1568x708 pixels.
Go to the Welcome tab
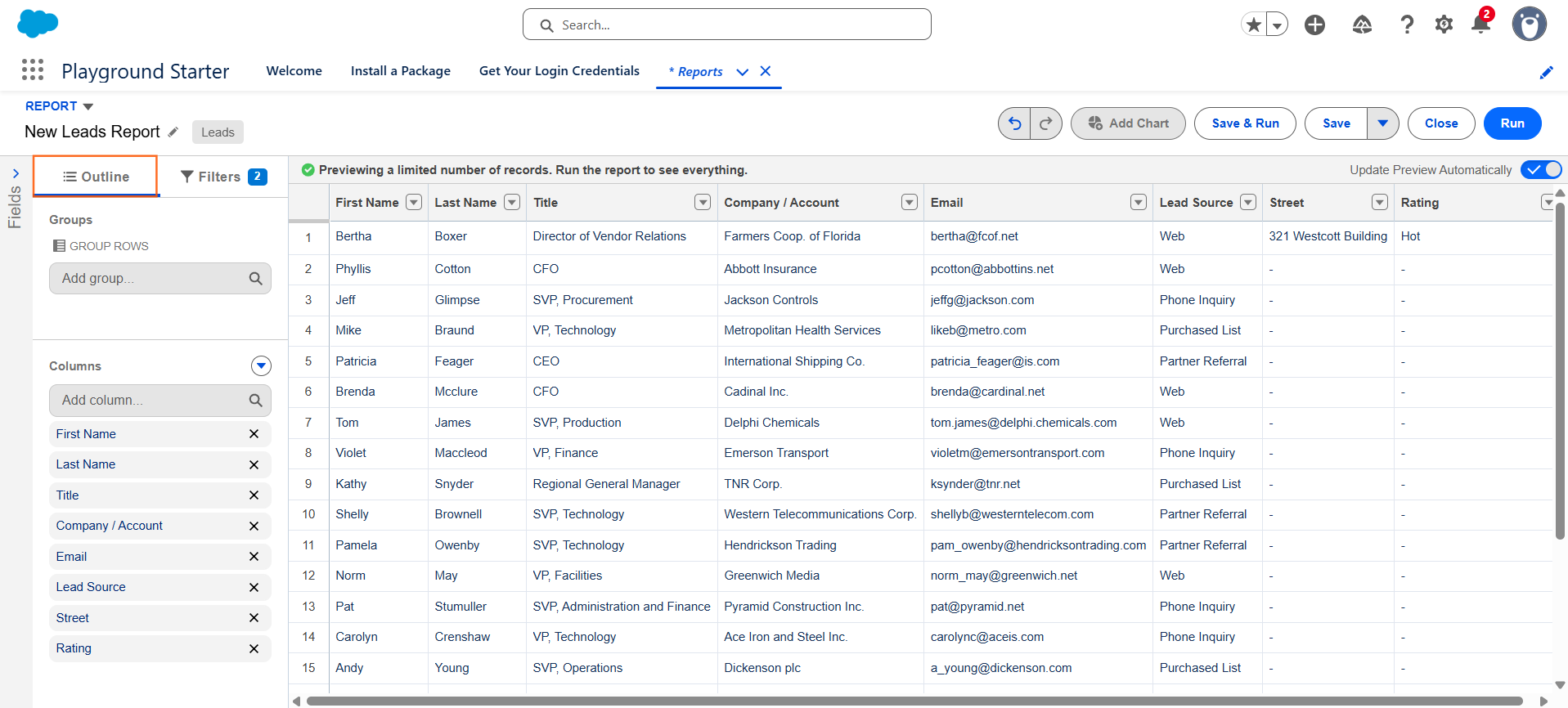(x=294, y=71)
